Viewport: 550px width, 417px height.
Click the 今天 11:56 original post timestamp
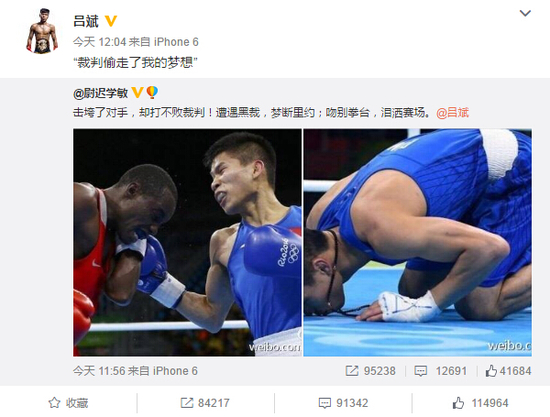(99, 371)
